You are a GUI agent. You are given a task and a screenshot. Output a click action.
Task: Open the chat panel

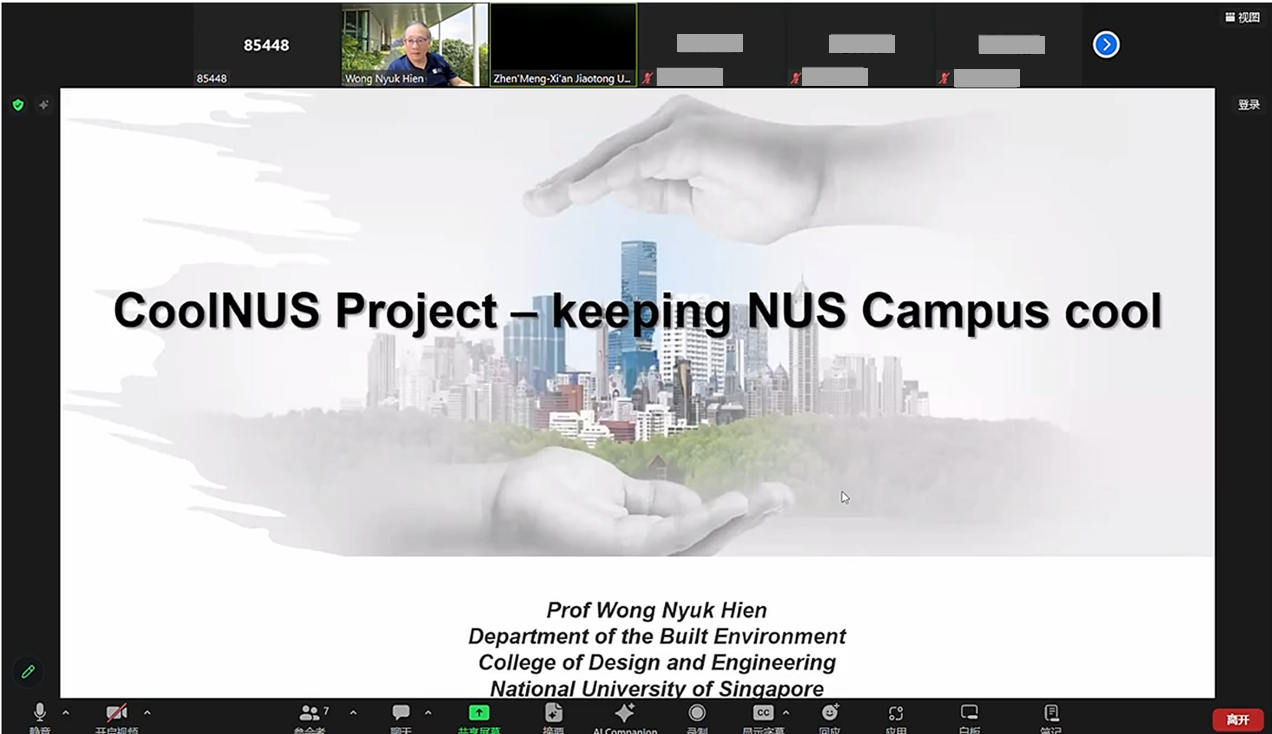(401, 715)
